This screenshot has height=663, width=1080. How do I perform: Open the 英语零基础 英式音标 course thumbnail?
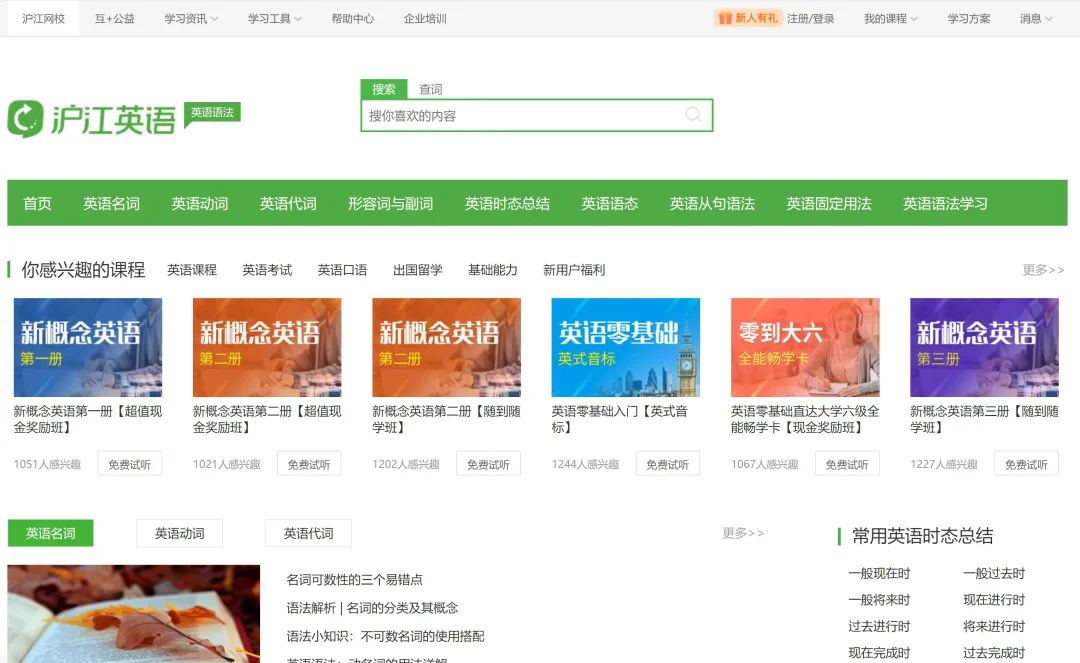tap(625, 347)
